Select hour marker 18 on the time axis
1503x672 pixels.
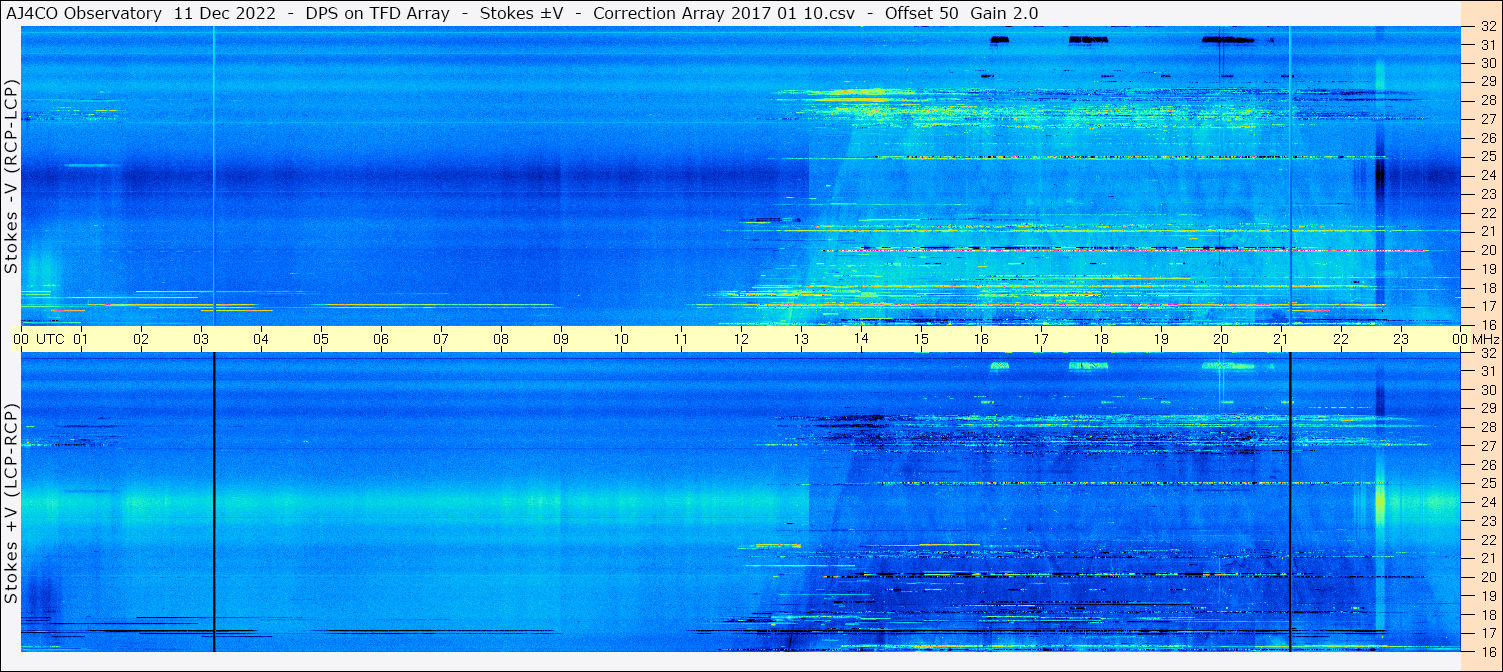[x=1101, y=339]
